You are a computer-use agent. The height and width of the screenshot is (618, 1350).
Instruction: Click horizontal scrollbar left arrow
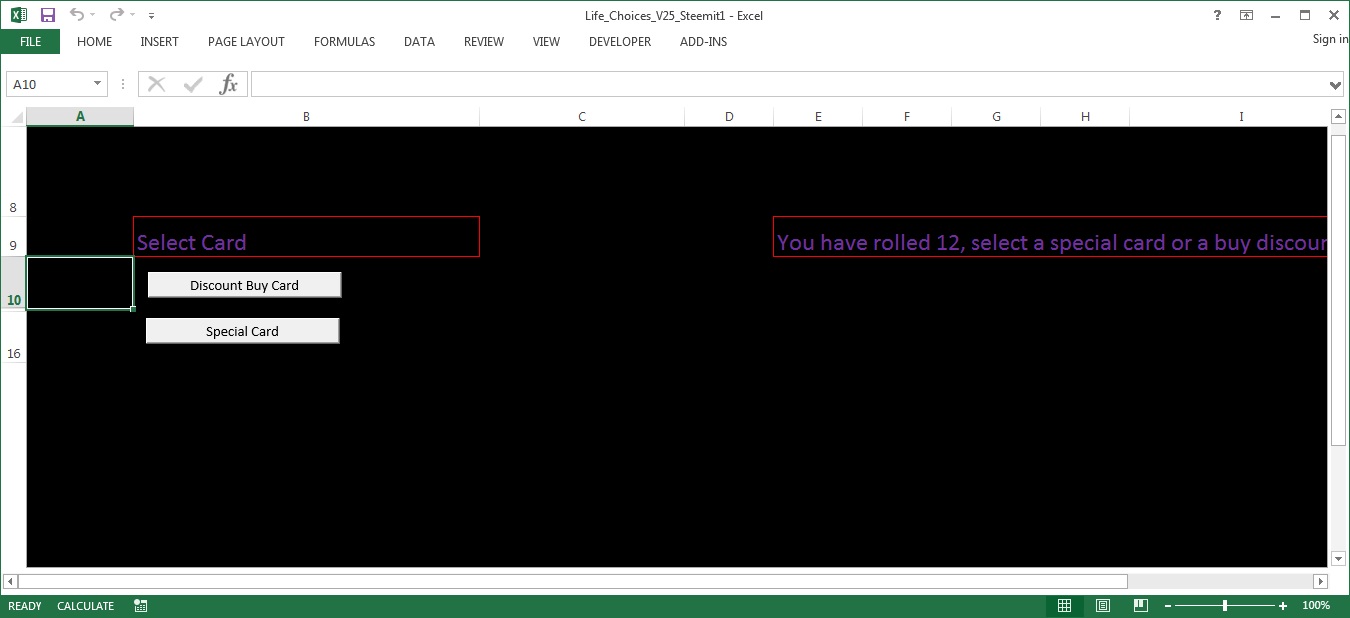click(x=10, y=581)
